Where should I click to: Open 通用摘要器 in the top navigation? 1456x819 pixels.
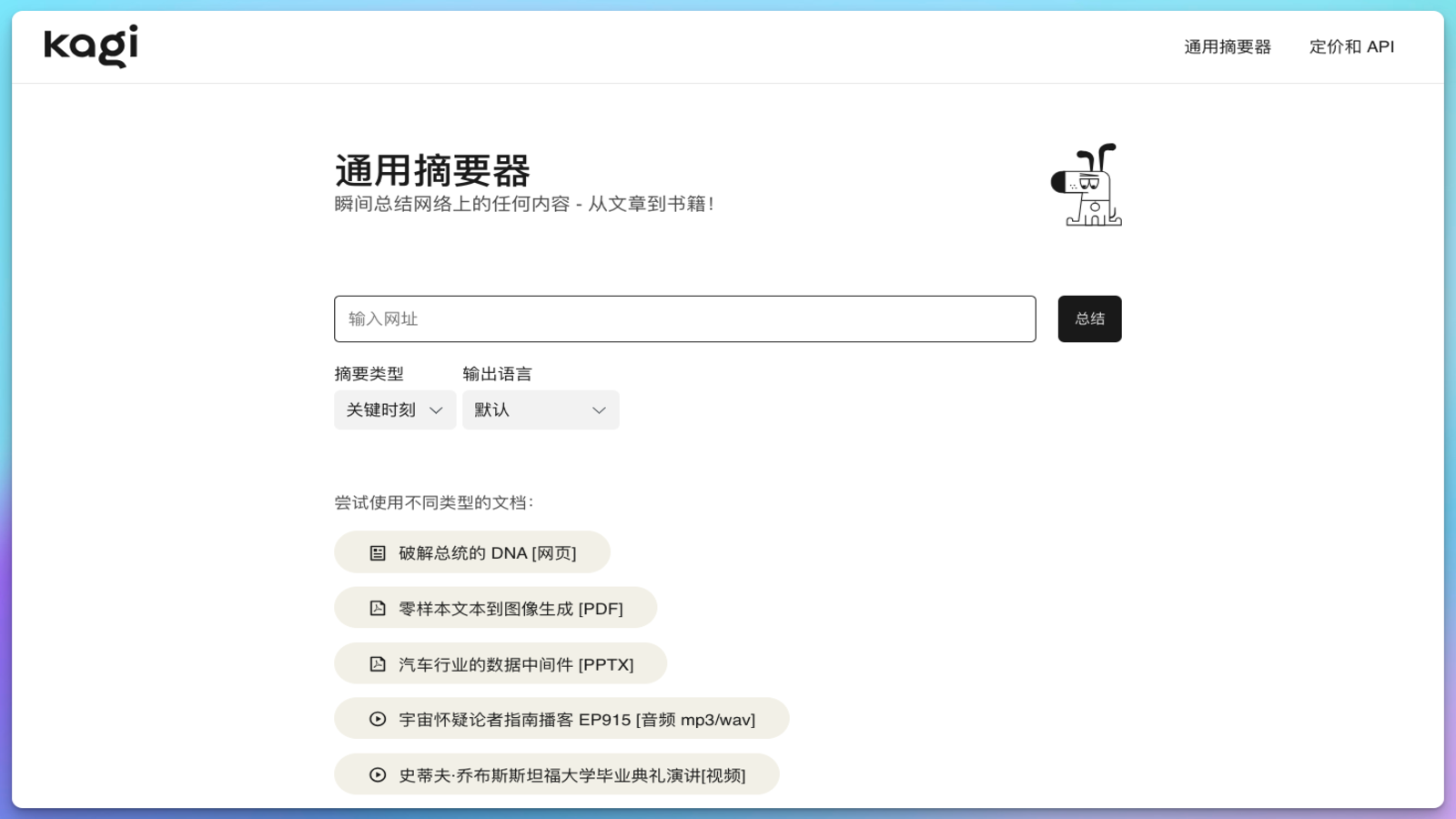(x=1227, y=47)
